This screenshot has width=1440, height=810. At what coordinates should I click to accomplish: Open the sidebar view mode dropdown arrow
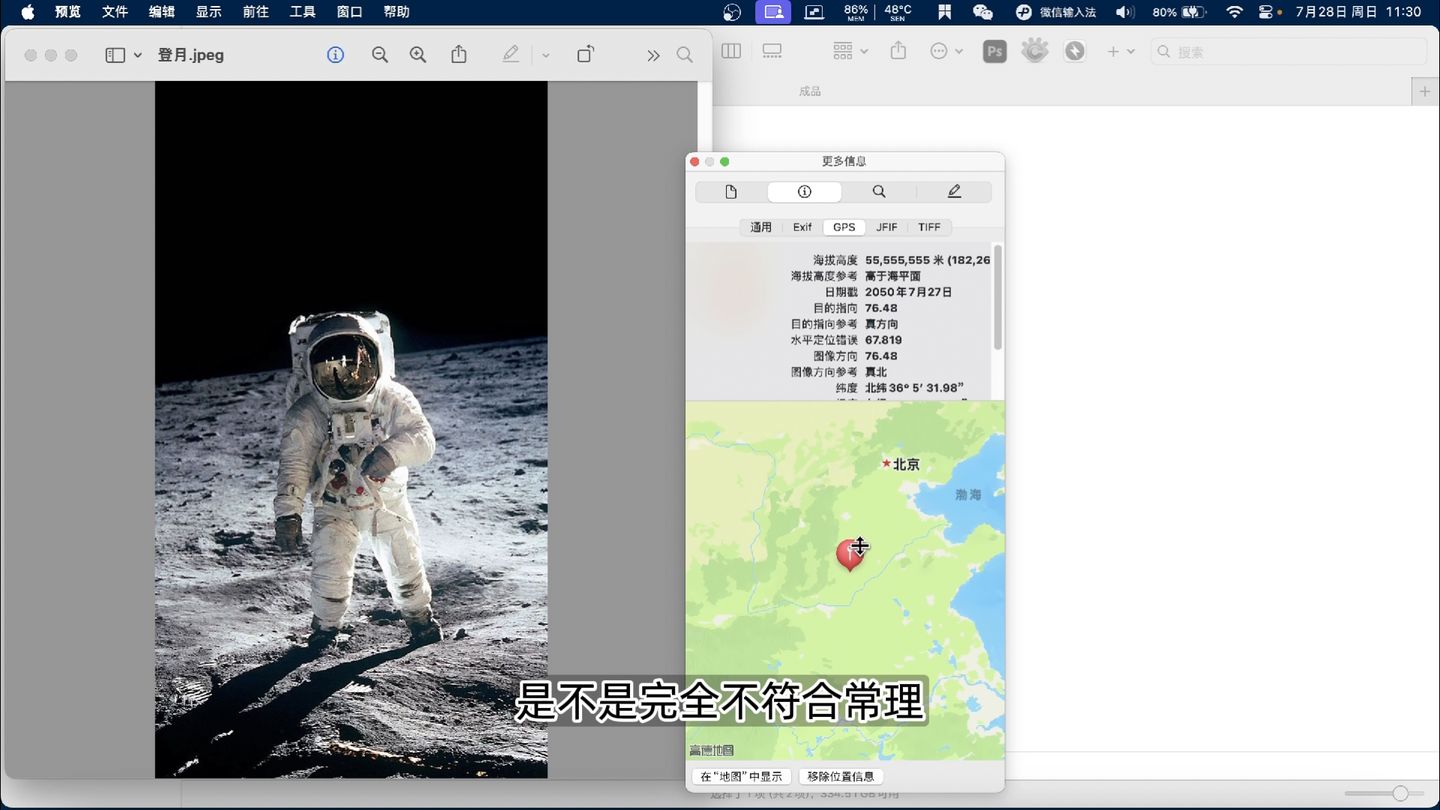tap(138, 55)
